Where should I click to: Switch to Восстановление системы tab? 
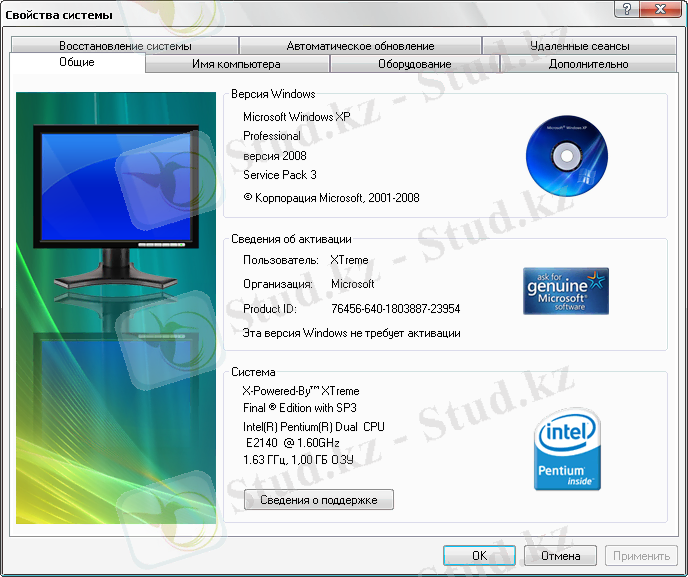click(x=125, y=46)
